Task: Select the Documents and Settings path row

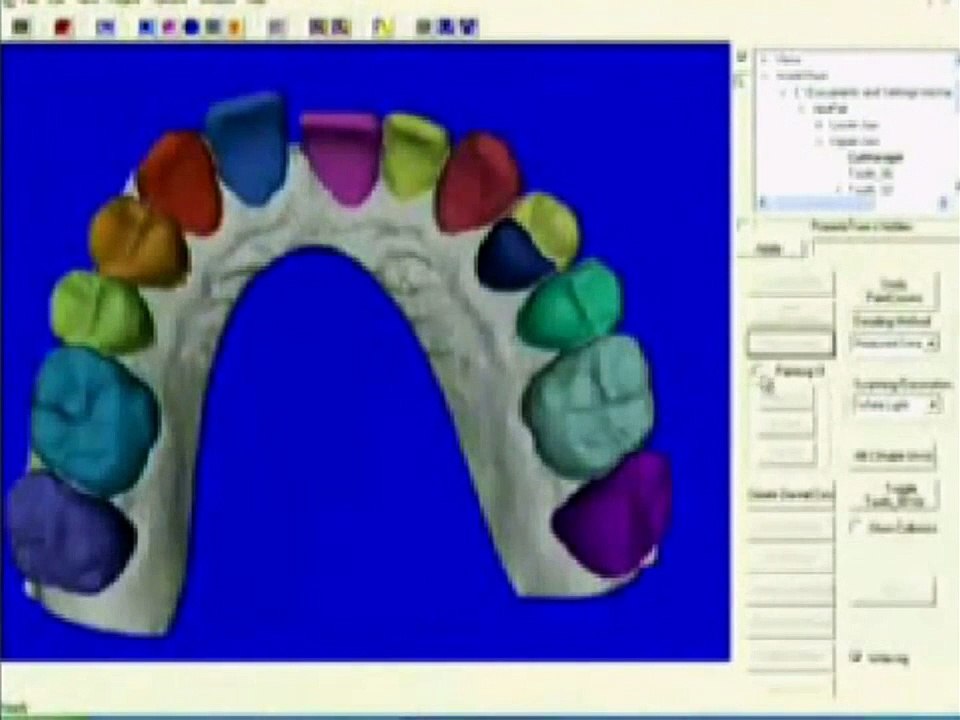Action: click(x=873, y=92)
